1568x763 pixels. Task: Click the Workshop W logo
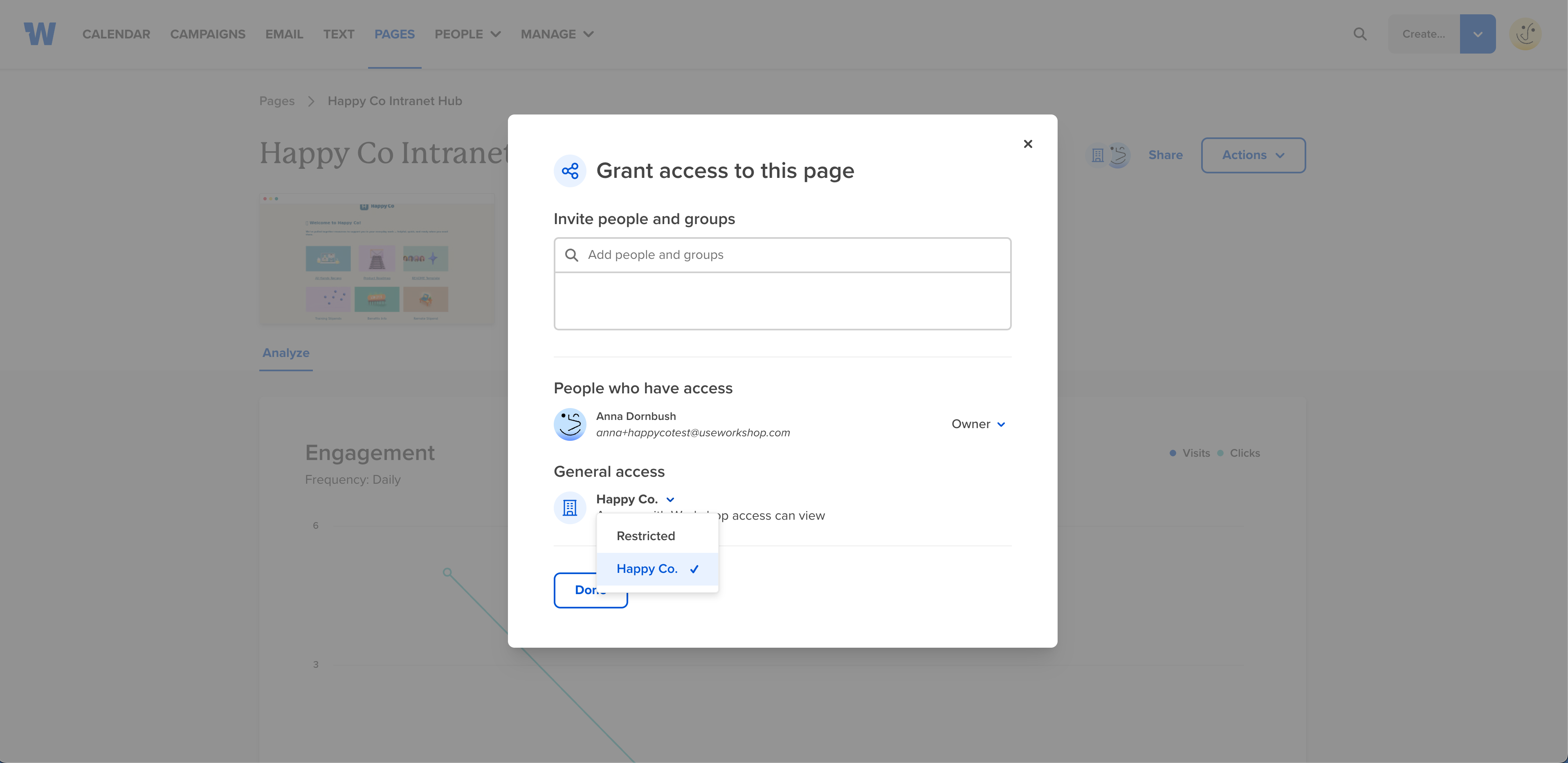point(40,34)
